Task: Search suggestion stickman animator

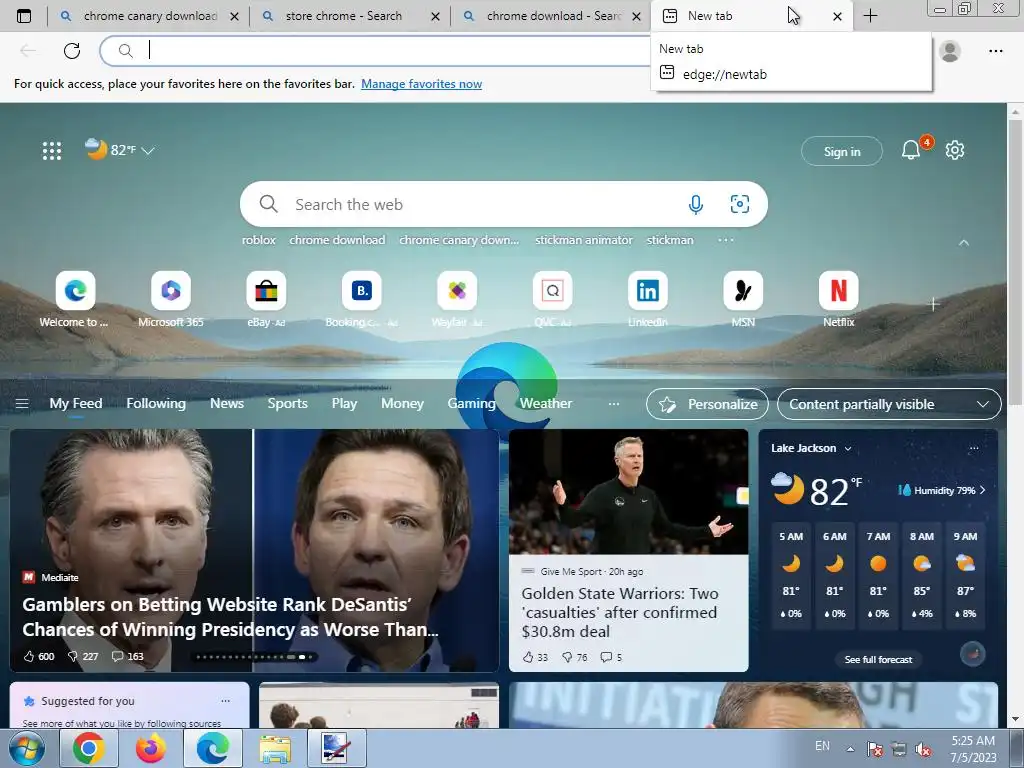Action: [x=584, y=240]
